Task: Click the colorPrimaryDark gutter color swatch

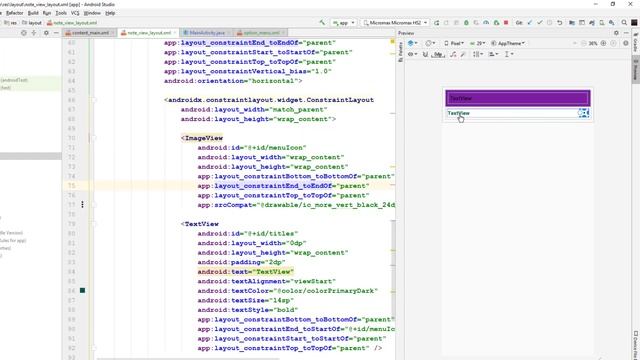Action: point(82,291)
